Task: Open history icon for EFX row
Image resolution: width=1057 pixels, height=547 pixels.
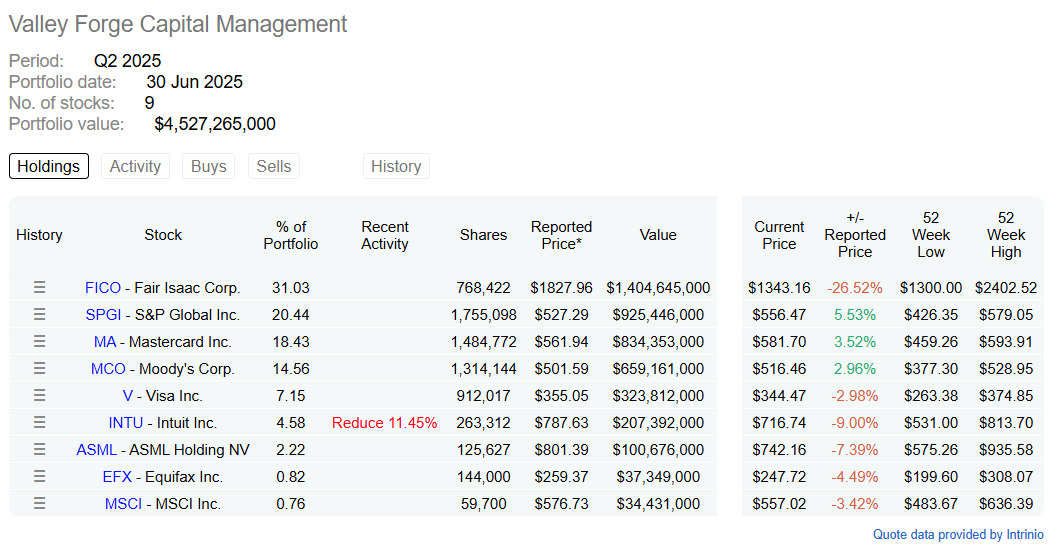Action: [40, 476]
